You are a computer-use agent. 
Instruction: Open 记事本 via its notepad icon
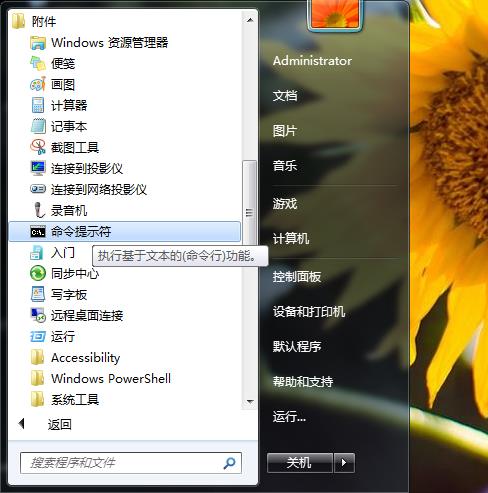(38, 126)
